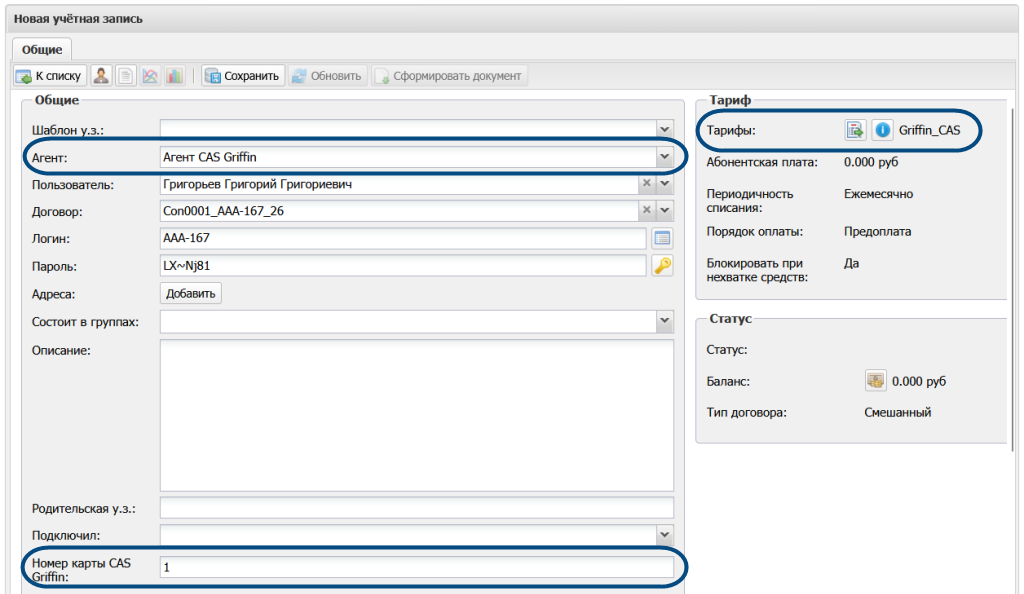Click the Обновить button
Image resolution: width=1024 pixels, height=594 pixels.
tap(327, 76)
